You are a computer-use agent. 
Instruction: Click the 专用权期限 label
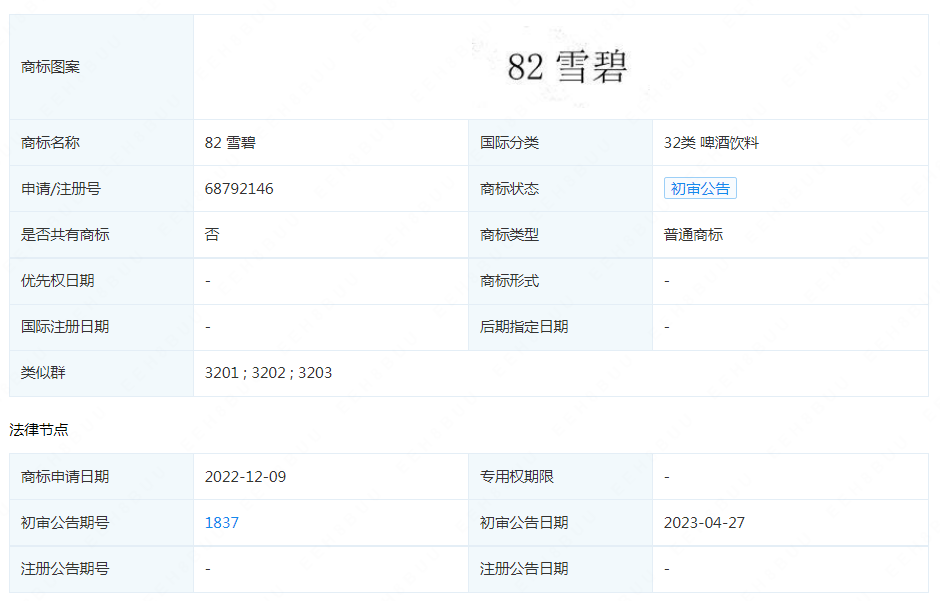tap(517, 476)
